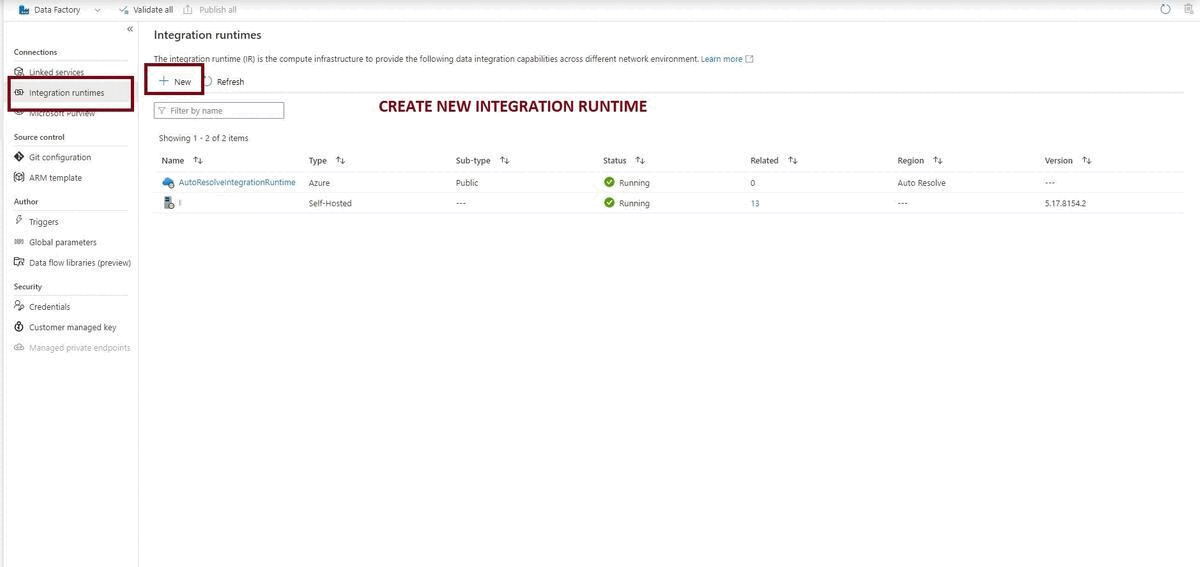Sort by Status column arrows
This screenshot has height=567, width=1200.
(640, 160)
